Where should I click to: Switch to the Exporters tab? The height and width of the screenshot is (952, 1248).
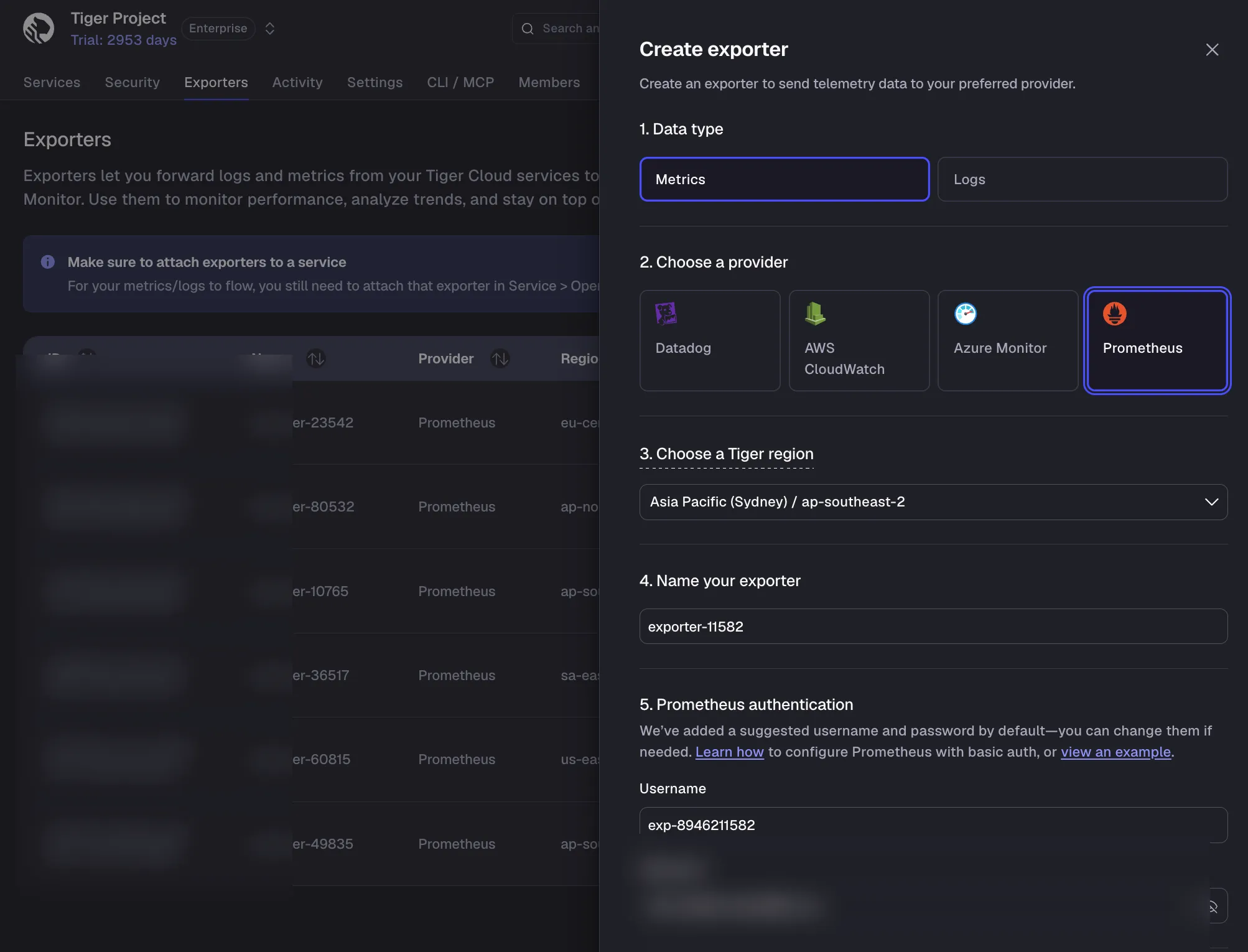(x=216, y=82)
